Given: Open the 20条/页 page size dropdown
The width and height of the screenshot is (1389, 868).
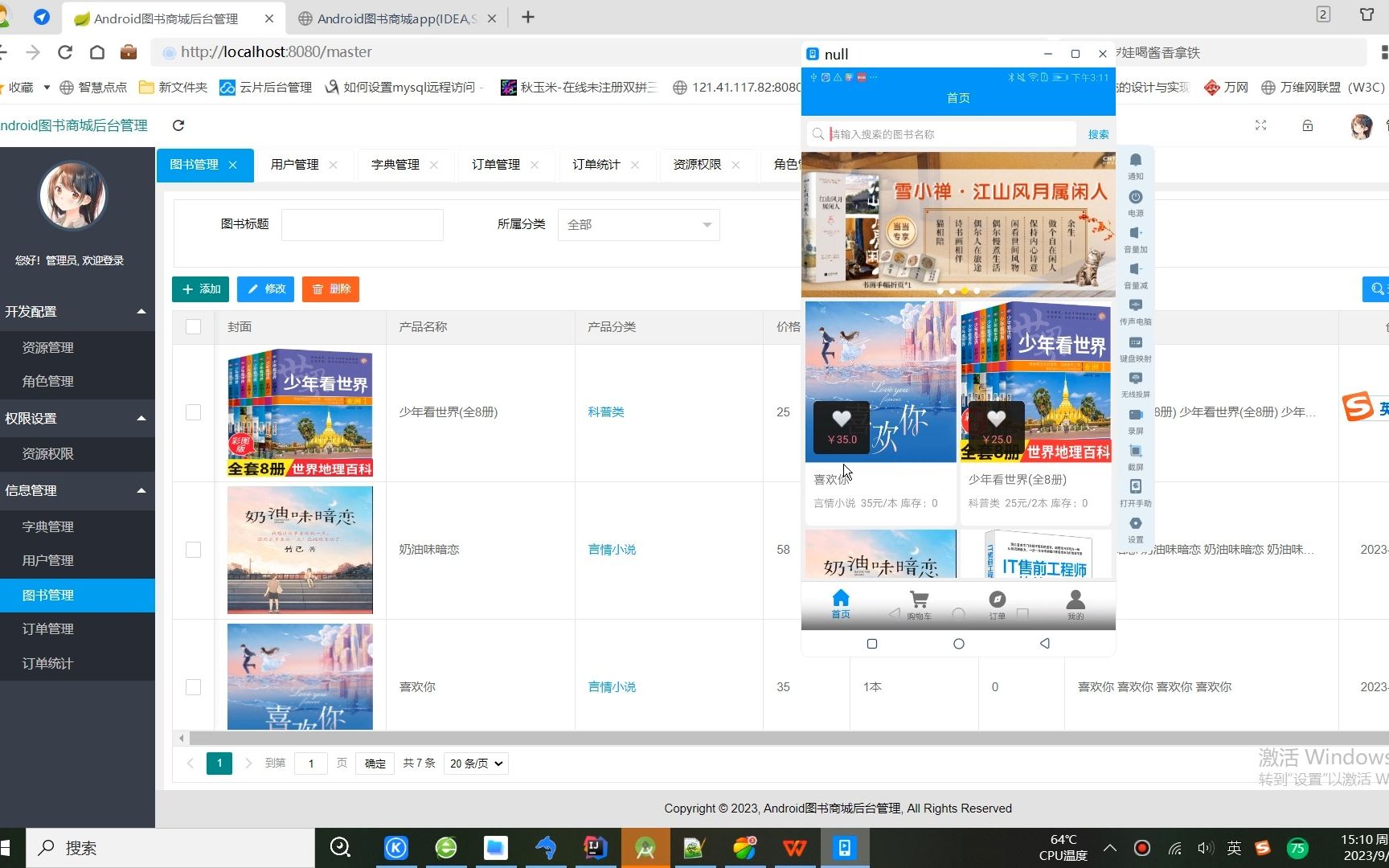Looking at the screenshot, I should coord(475,763).
